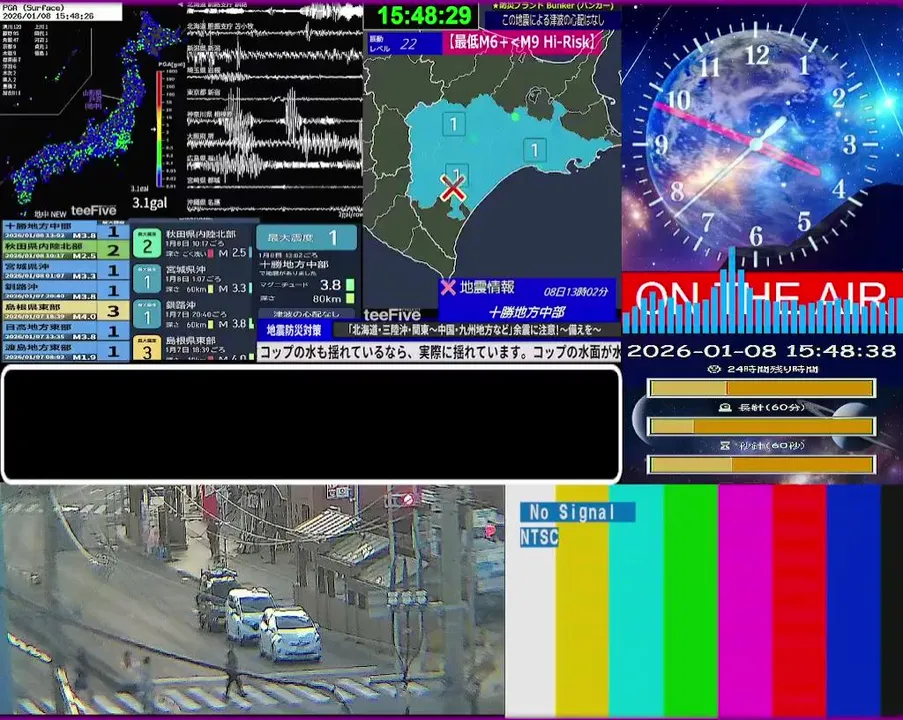
Task: Click the green station dot on the Tokachi map
Action: [515, 116]
